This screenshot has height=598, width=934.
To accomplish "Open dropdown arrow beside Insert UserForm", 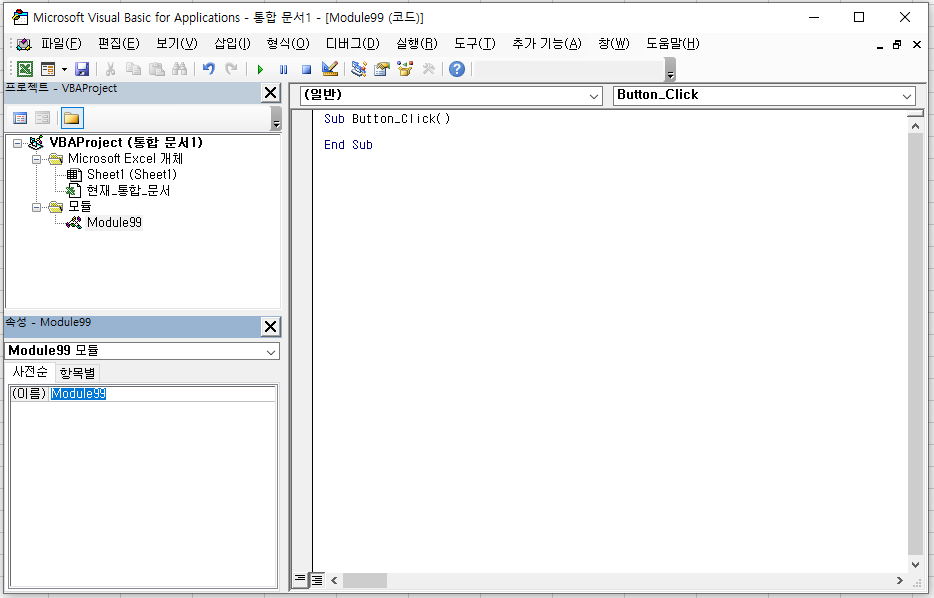I will 64,69.
